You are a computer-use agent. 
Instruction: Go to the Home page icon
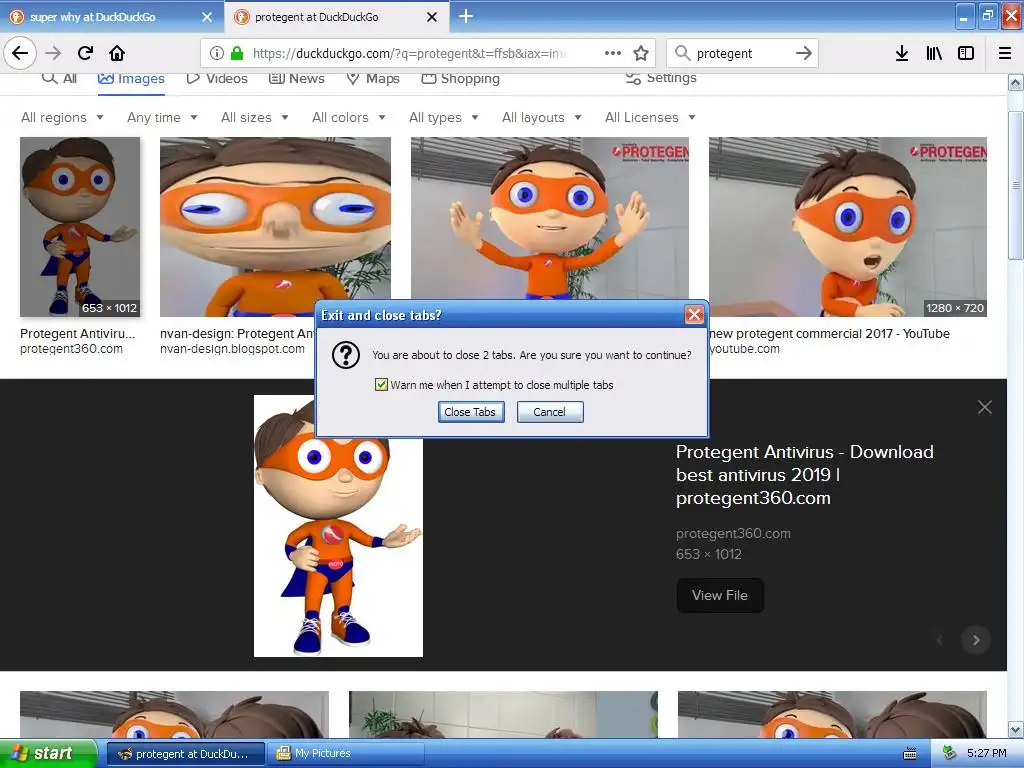pos(117,53)
